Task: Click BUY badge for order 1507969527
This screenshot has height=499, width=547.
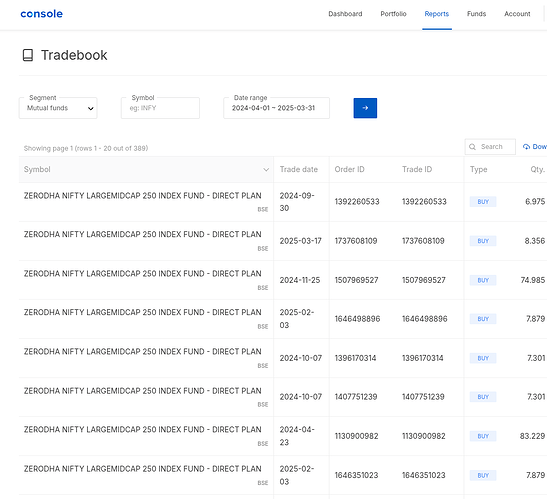Action: 483,280
